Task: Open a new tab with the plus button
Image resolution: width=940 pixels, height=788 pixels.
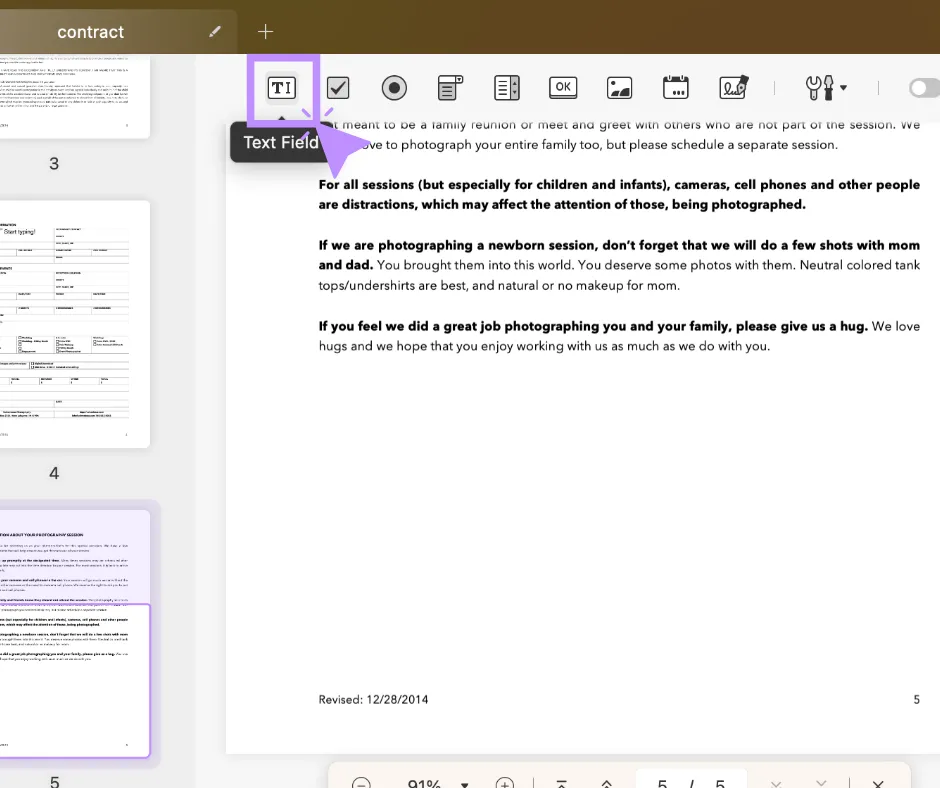Action: click(265, 31)
